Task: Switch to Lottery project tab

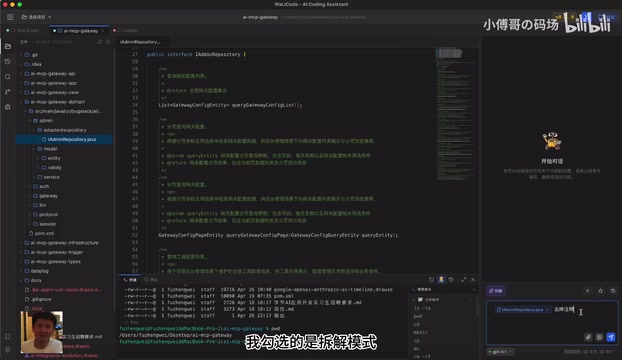Action: click(127, 31)
